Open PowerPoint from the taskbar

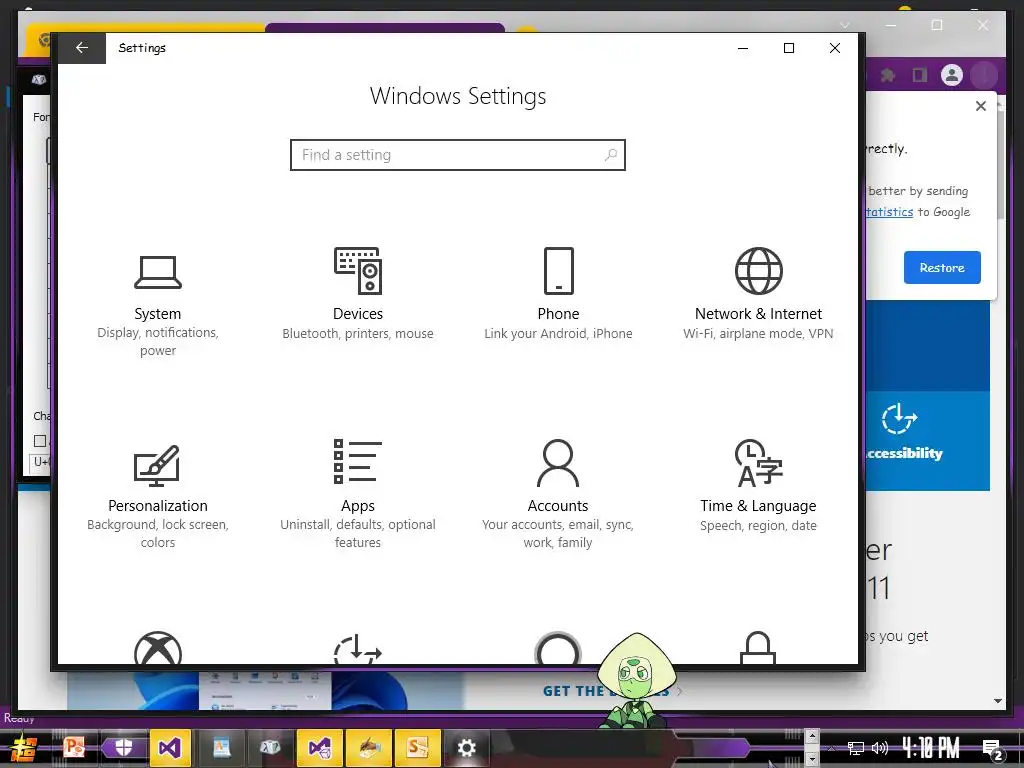click(x=74, y=747)
